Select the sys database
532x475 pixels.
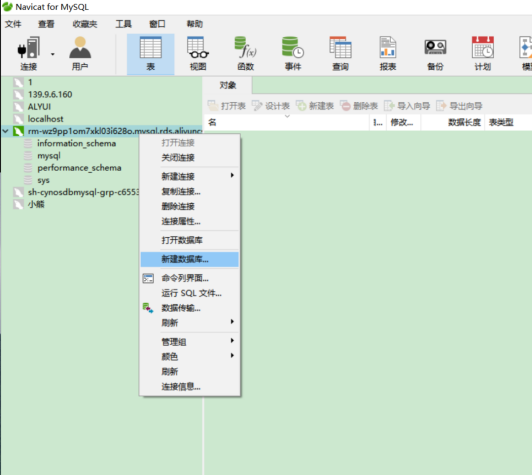43,180
